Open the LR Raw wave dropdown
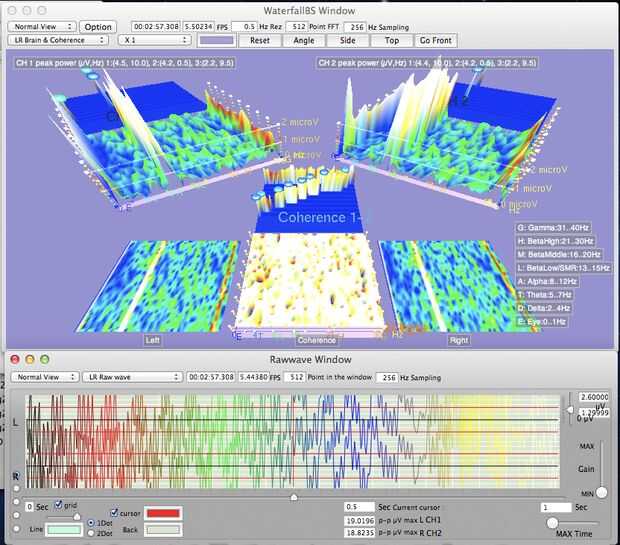Viewport: 620px width, 545px height. (132, 377)
